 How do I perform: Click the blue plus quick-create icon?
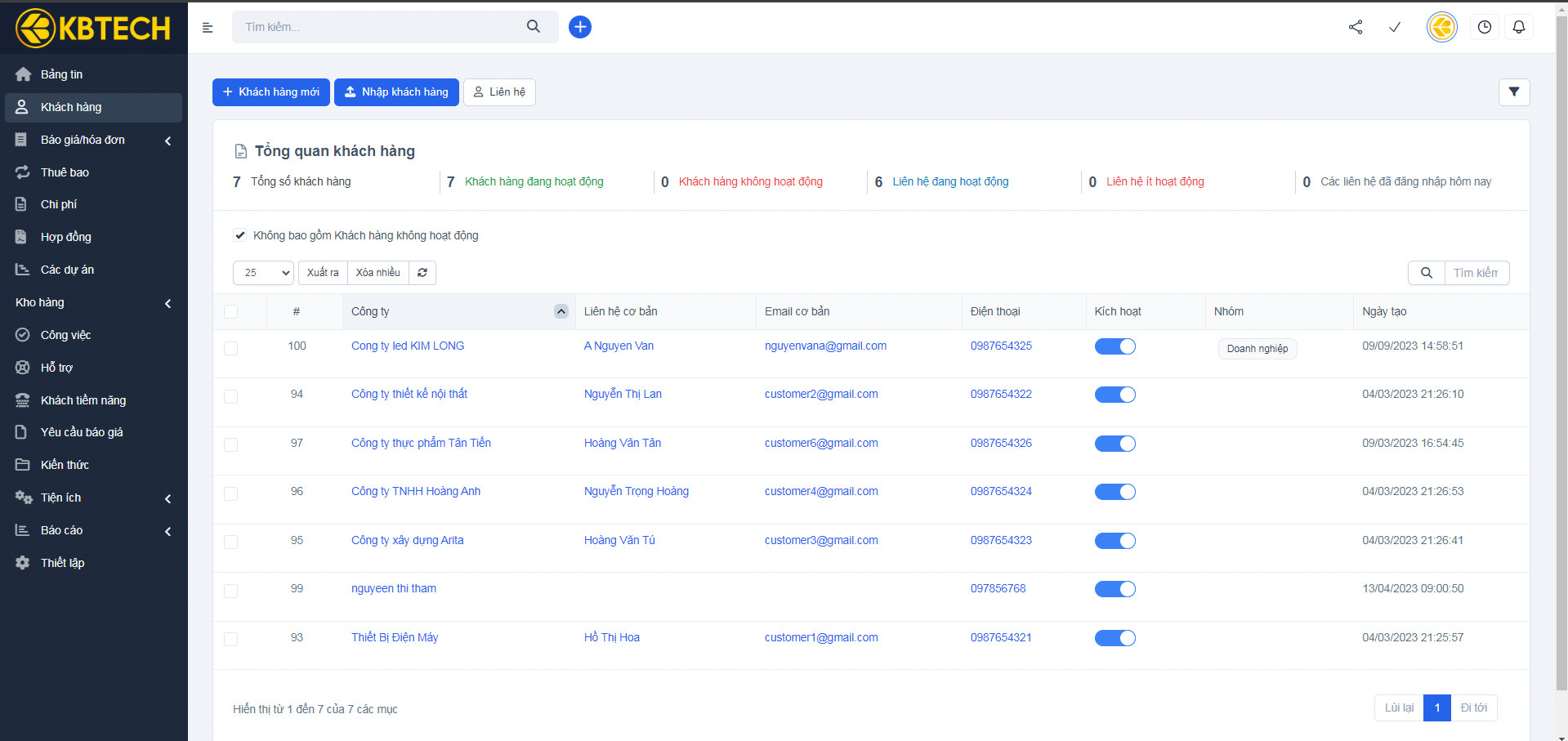(579, 27)
